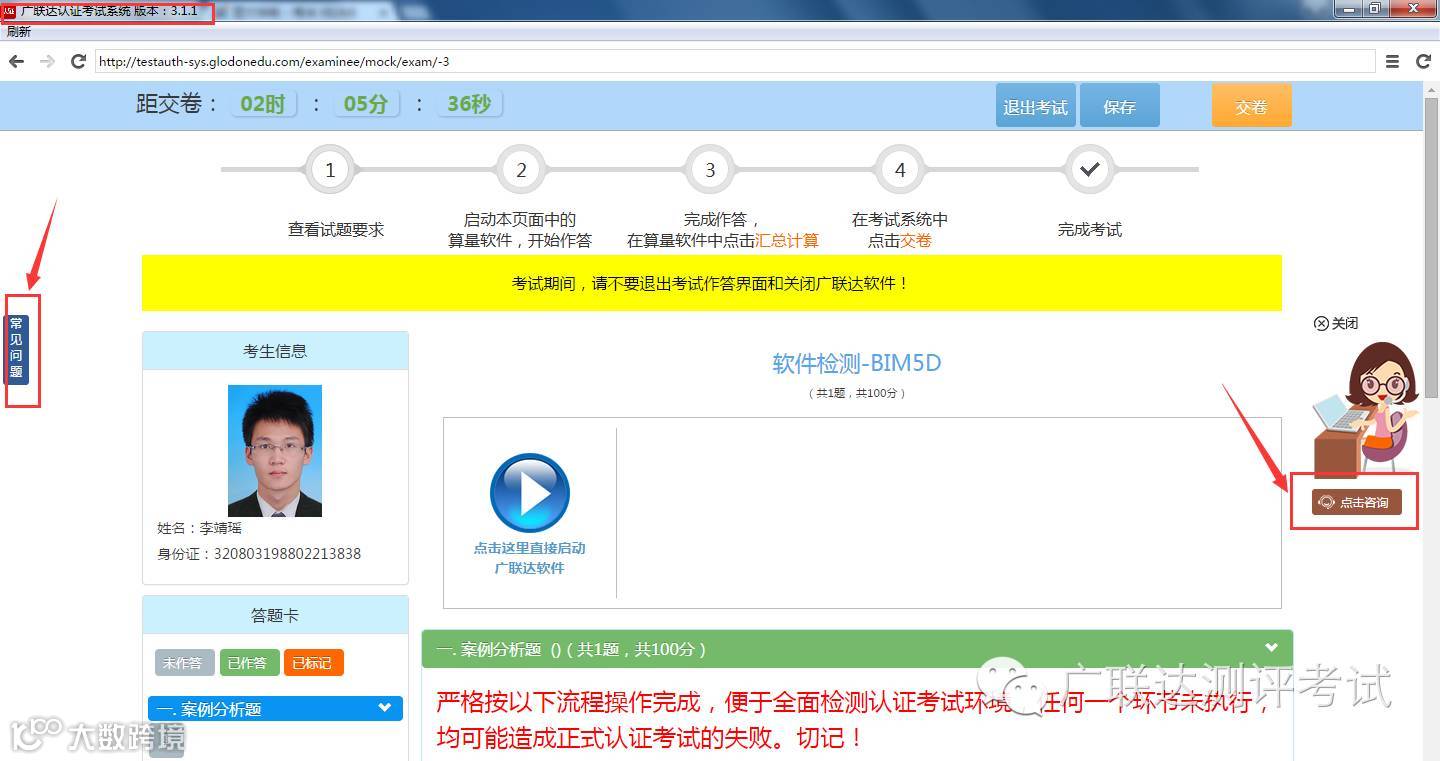Submit the exam with 交卷 button
This screenshot has height=761, width=1440.
coord(1251,105)
